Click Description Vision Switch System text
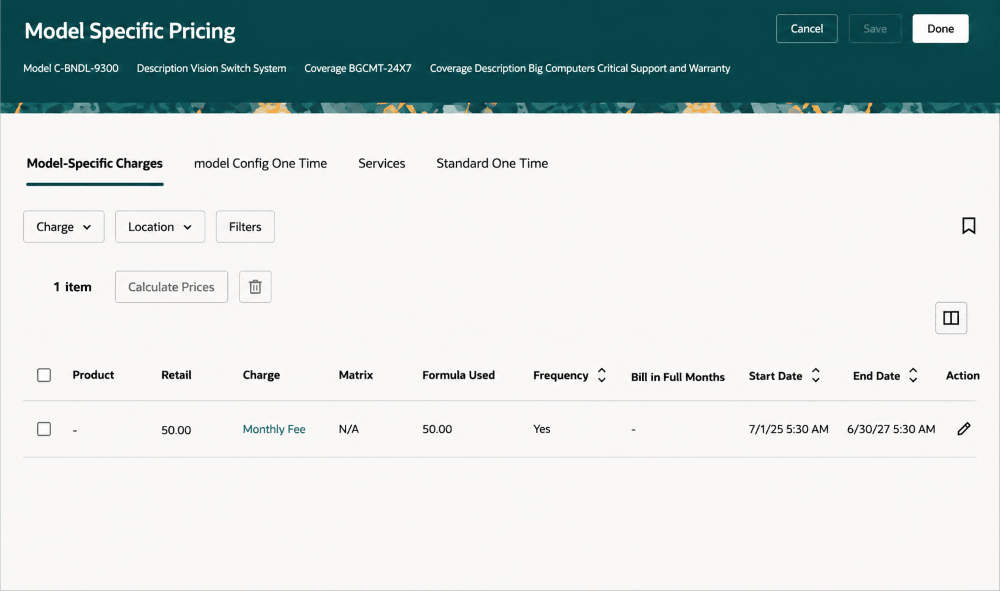The image size is (1000, 591). point(212,68)
